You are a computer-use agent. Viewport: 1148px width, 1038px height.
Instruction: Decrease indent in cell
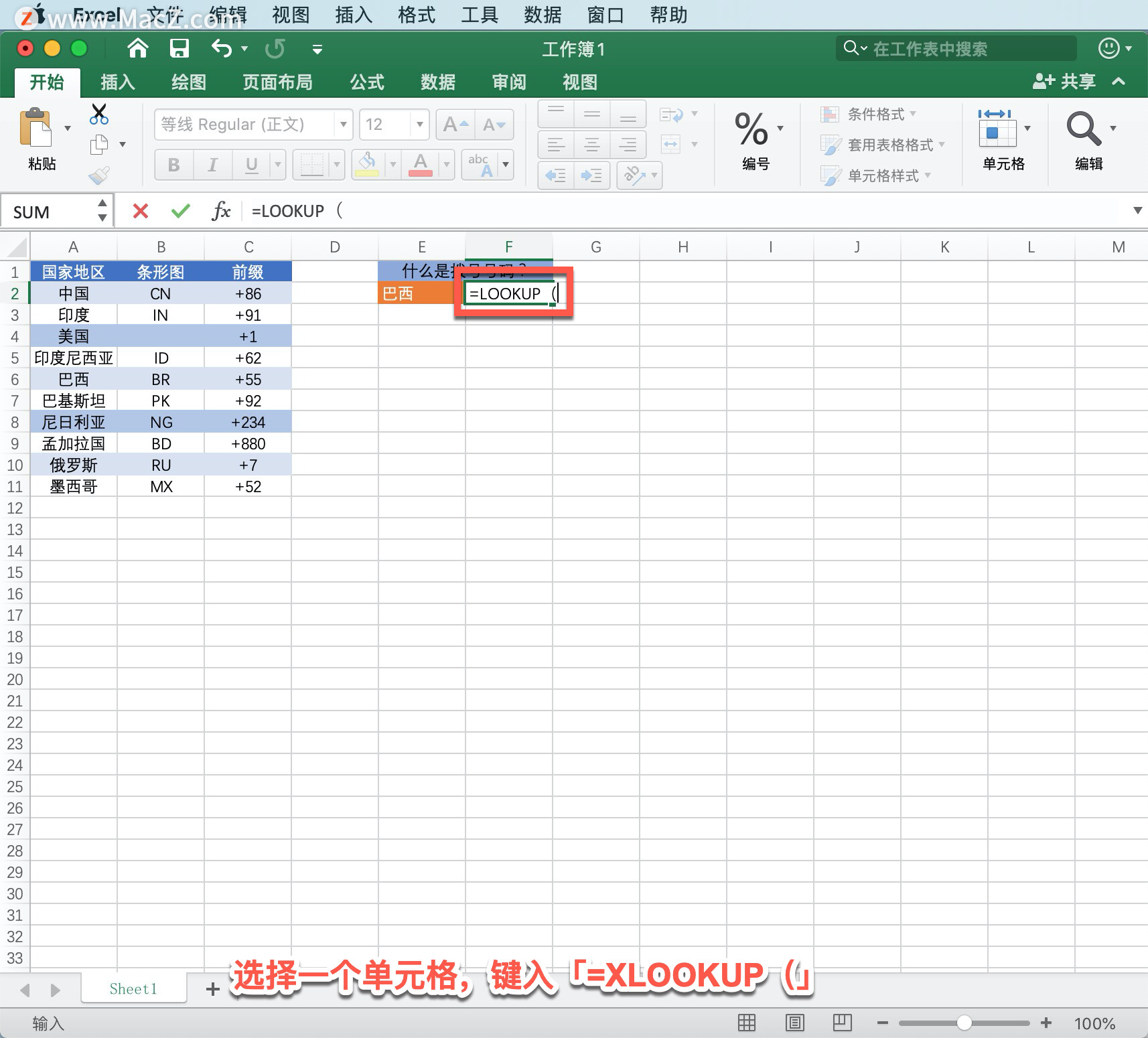point(556,175)
